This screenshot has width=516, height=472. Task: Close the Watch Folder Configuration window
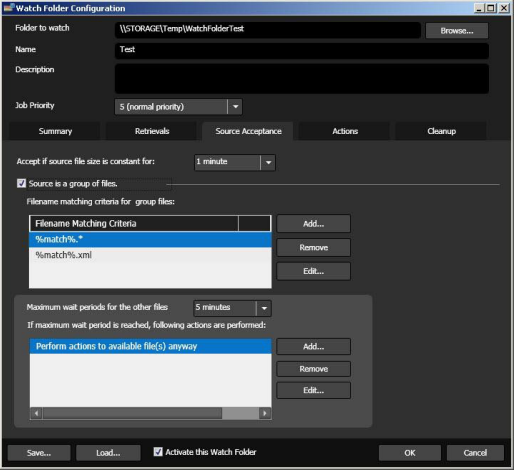tap(504, 8)
